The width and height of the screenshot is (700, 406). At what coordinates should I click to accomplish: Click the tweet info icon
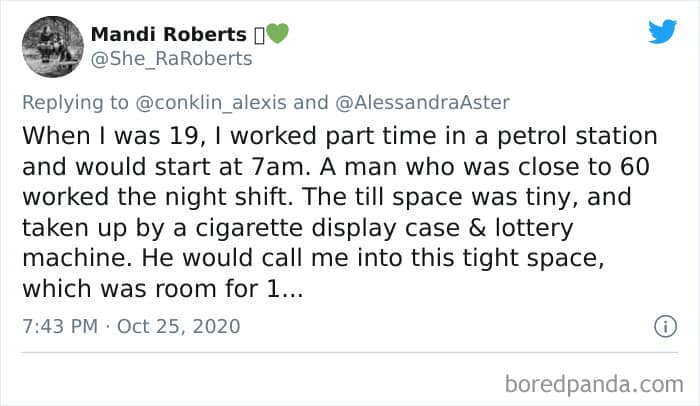pos(660,327)
